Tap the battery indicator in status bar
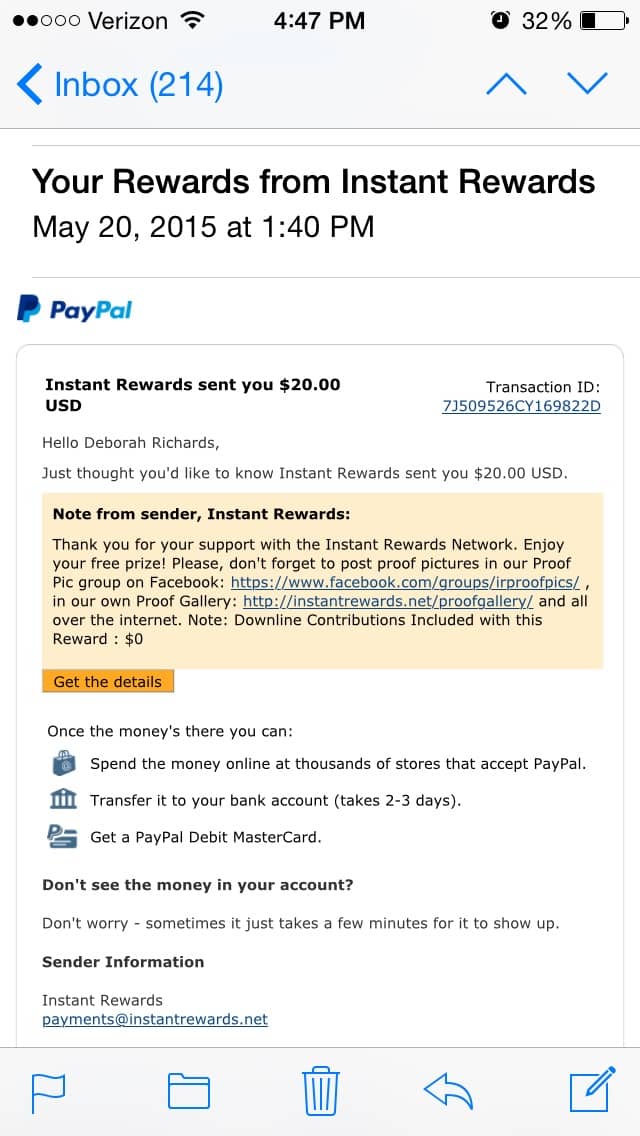The height and width of the screenshot is (1136, 640). tap(604, 20)
